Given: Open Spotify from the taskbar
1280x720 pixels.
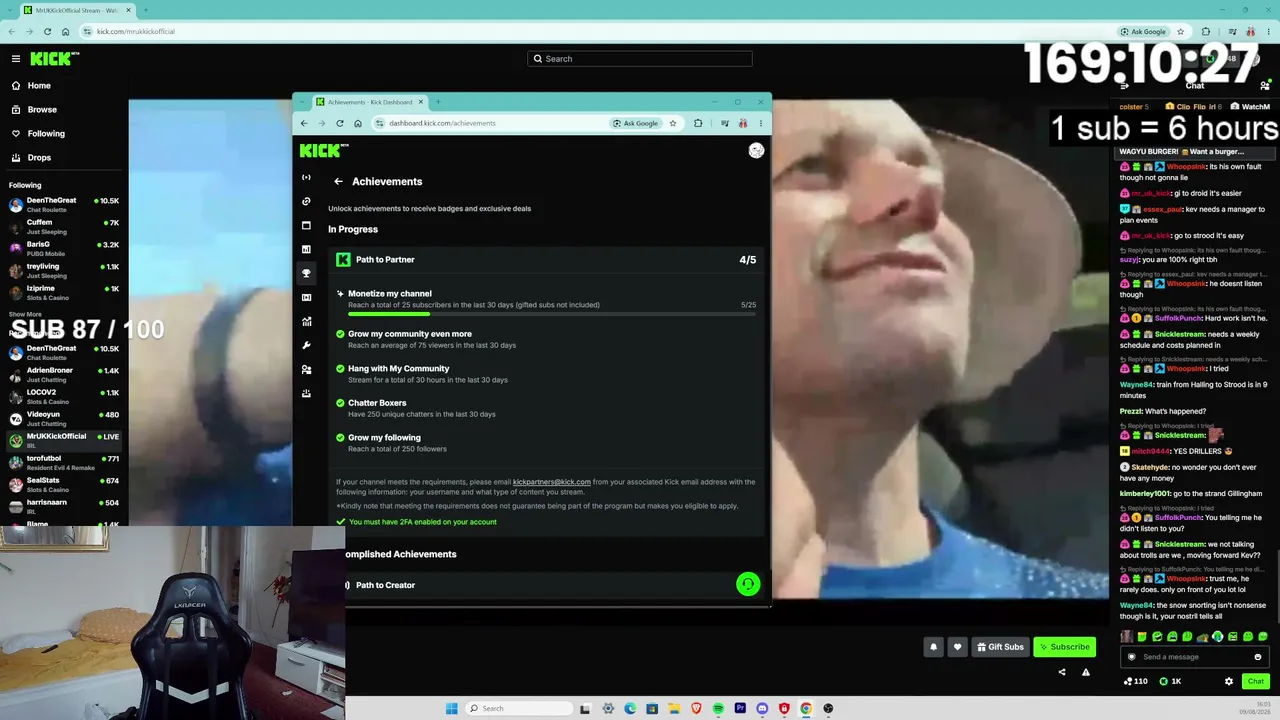Looking at the screenshot, I should pyautogui.click(x=718, y=709).
